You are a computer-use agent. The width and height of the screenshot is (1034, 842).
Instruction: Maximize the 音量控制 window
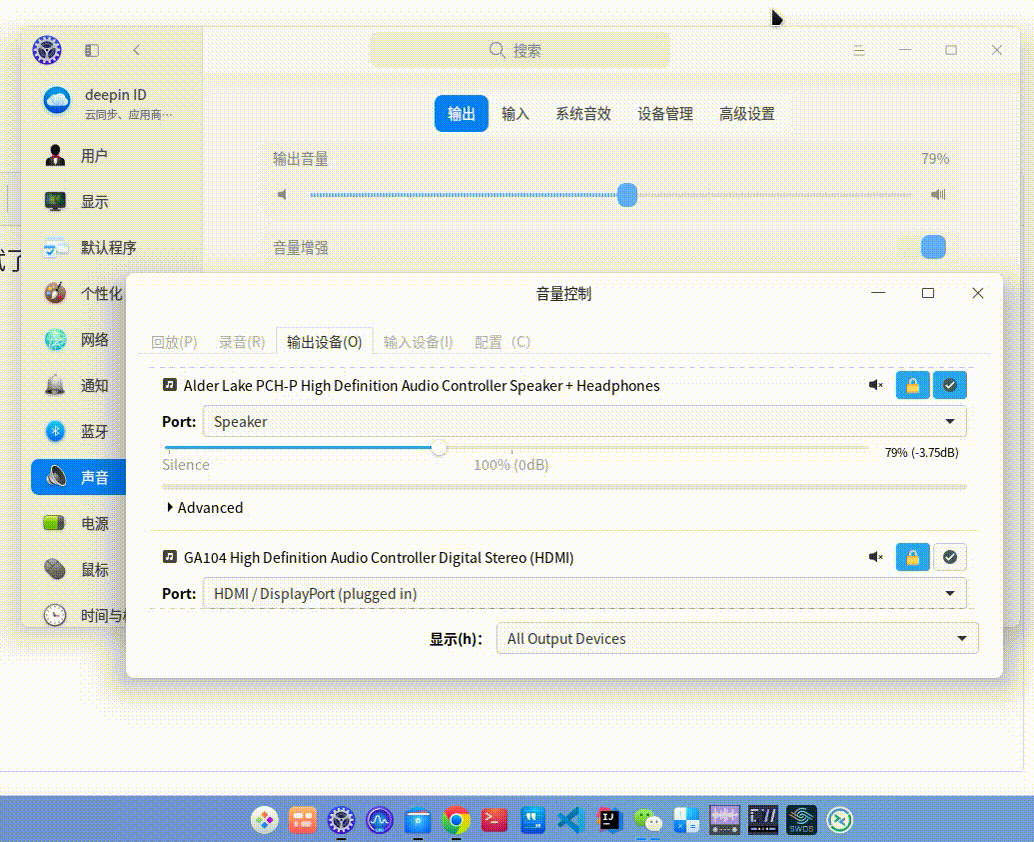click(x=928, y=293)
